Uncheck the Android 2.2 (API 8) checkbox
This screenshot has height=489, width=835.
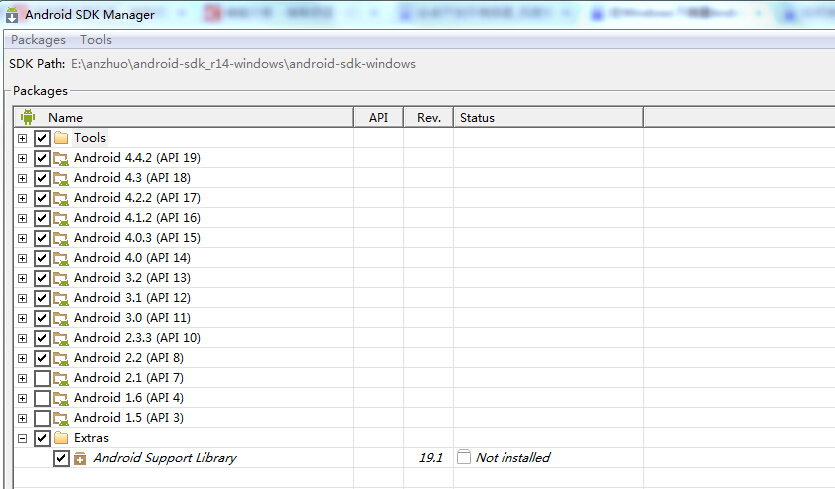[x=42, y=358]
